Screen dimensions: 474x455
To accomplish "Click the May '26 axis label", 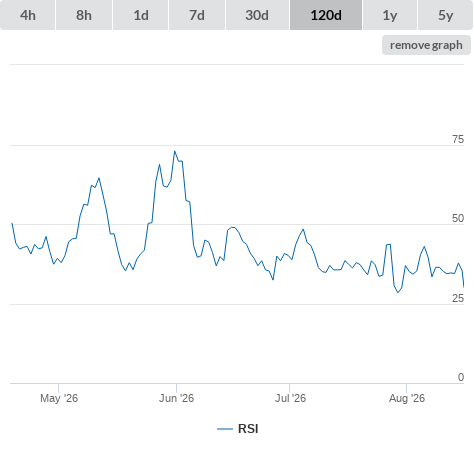I will pos(59,398).
